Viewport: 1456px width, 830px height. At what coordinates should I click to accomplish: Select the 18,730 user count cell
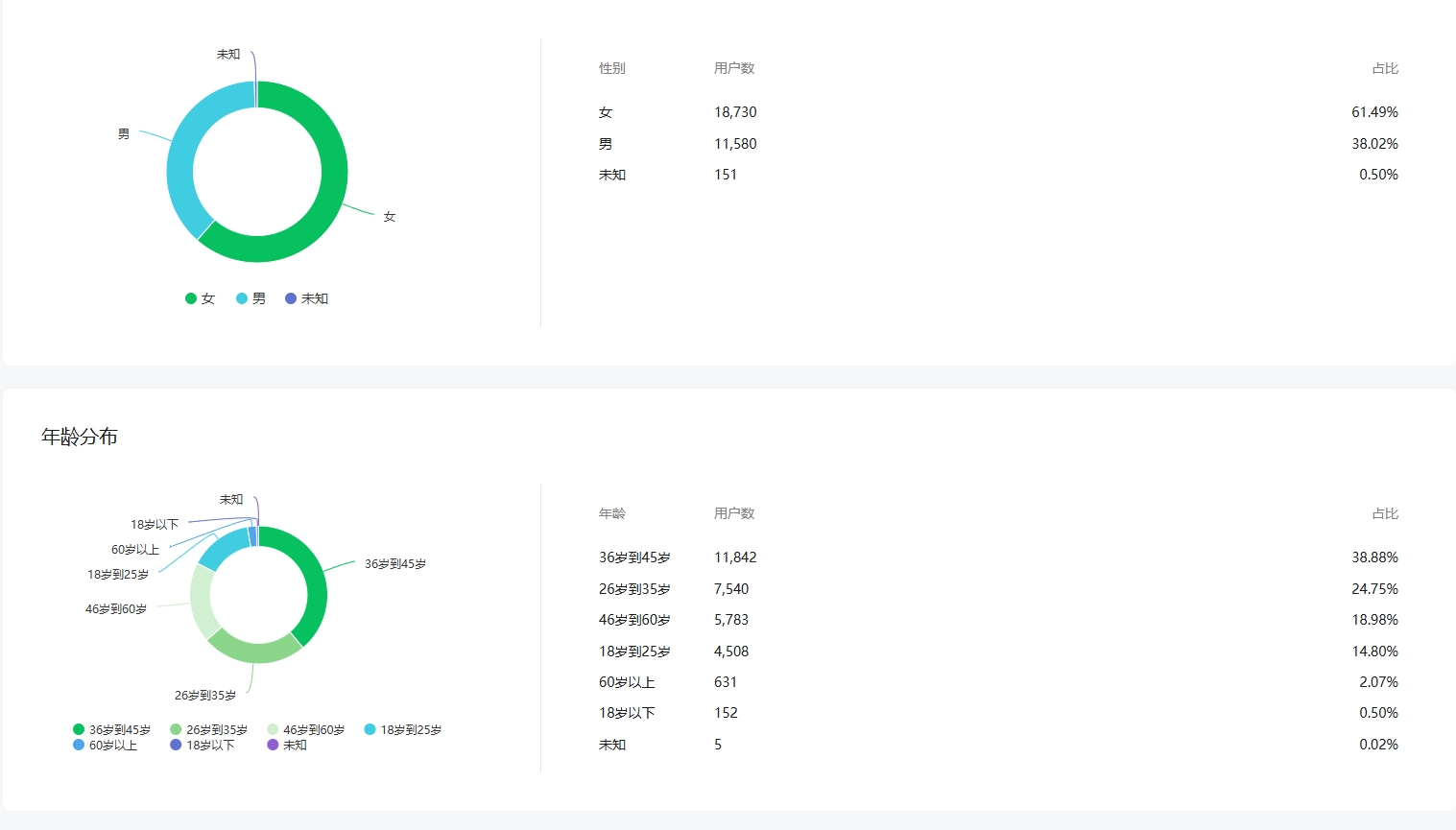735,112
